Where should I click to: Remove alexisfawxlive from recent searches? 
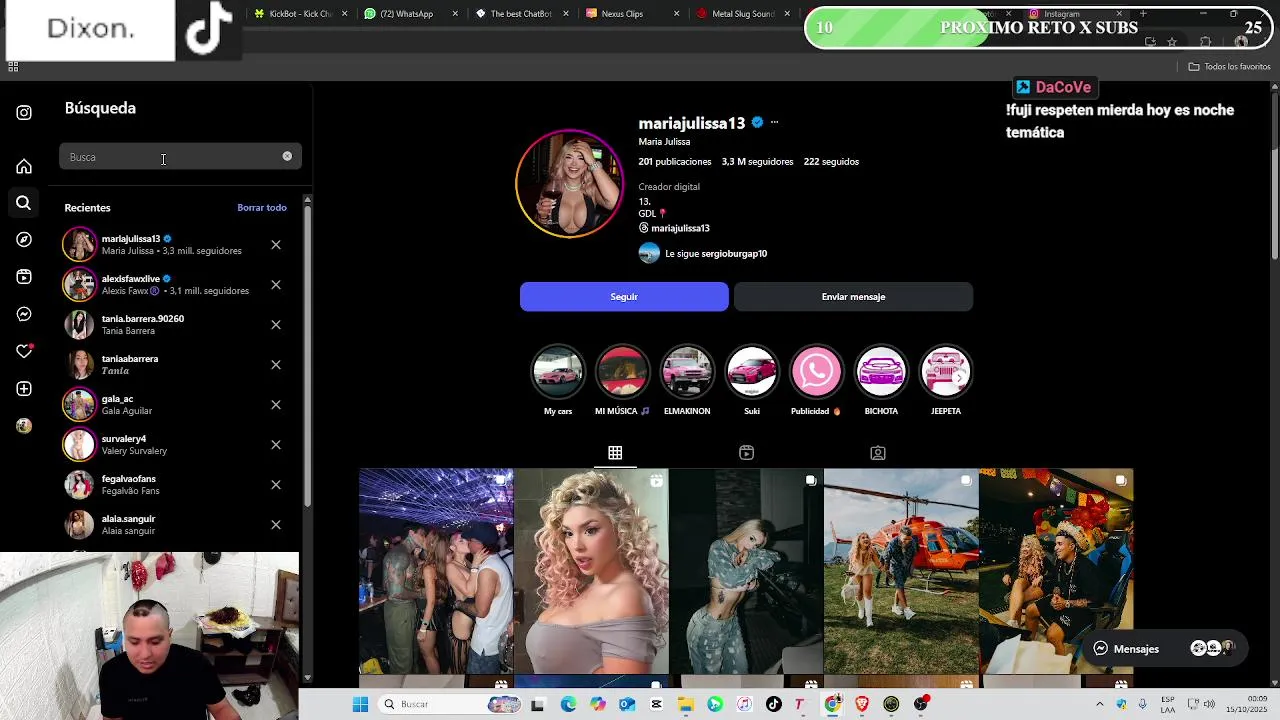tap(276, 285)
